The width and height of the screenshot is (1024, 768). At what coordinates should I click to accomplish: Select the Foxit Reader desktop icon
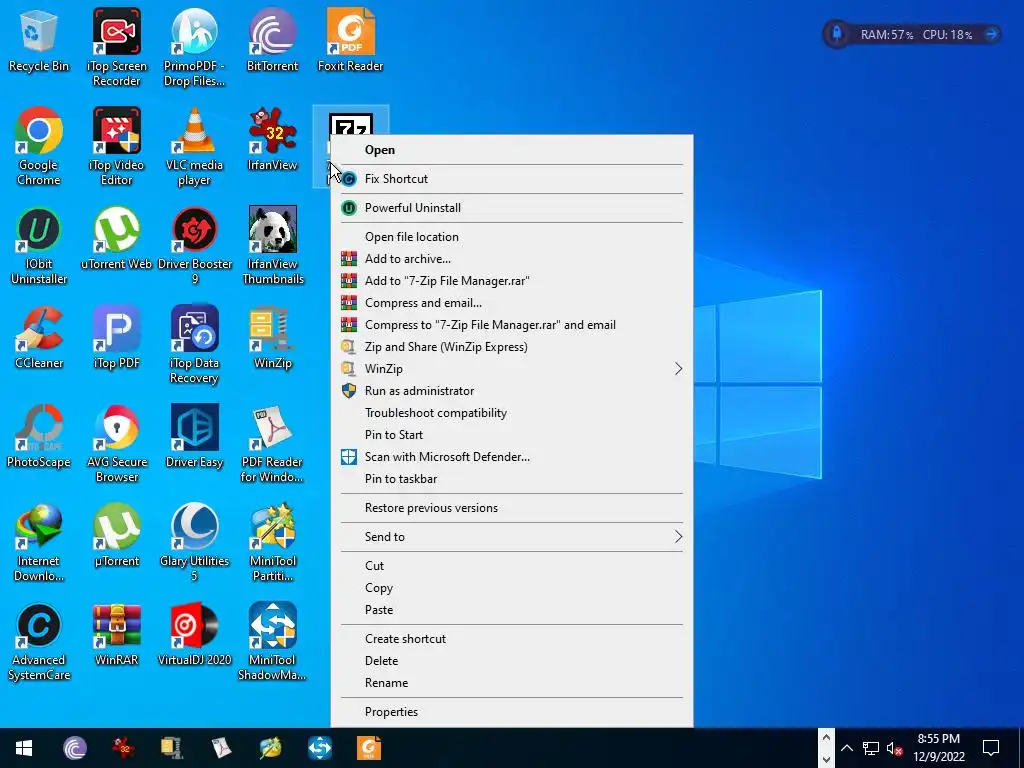(351, 40)
